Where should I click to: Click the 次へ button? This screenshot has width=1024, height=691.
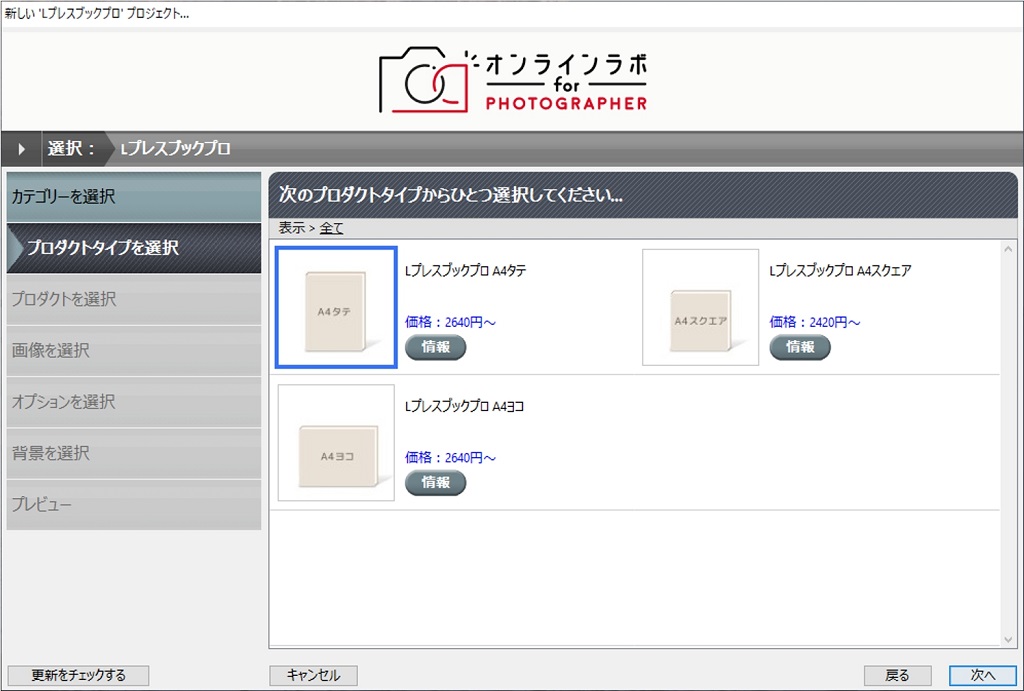[x=982, y=675]
